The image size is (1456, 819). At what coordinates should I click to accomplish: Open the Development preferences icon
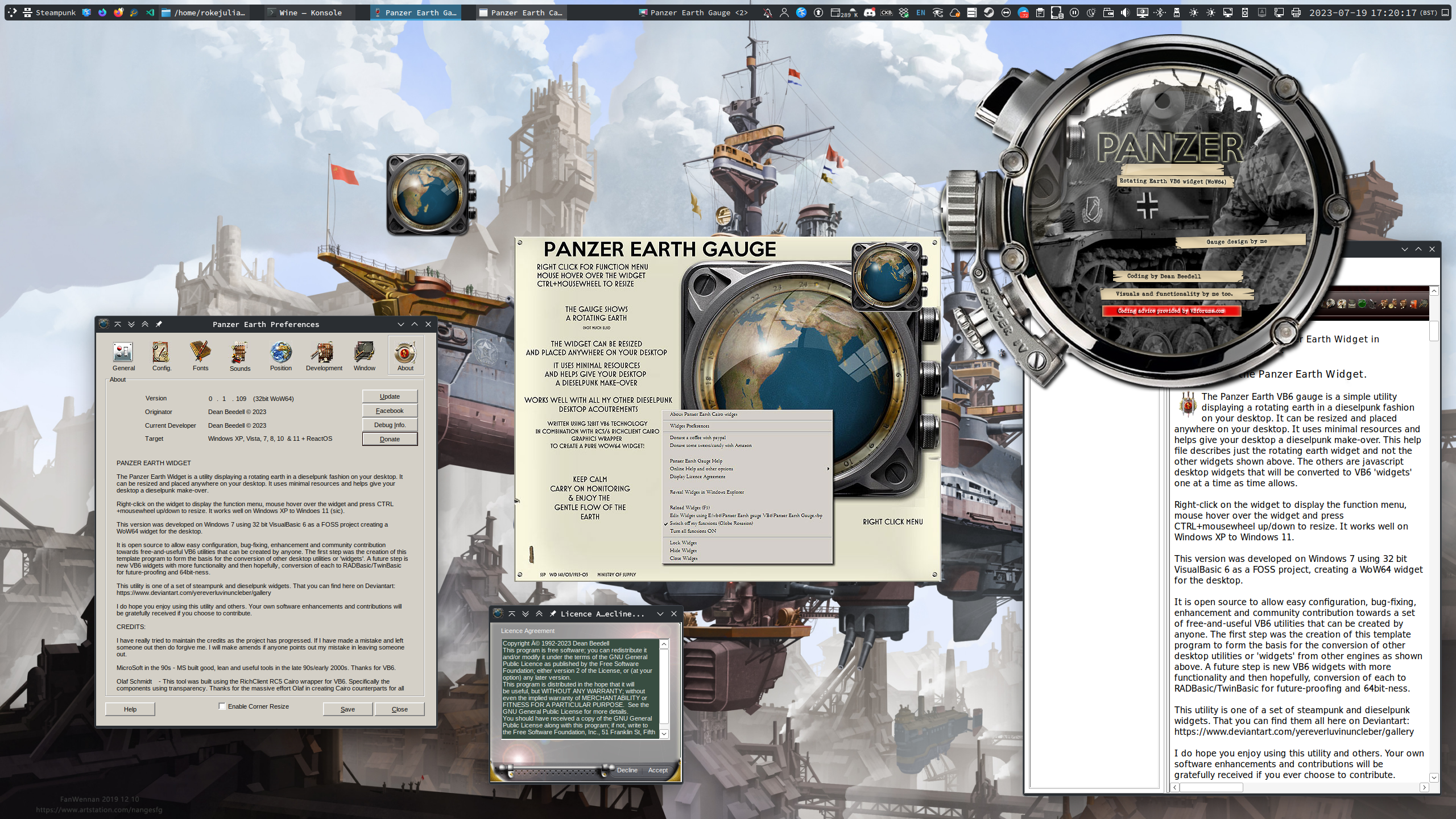323,353
